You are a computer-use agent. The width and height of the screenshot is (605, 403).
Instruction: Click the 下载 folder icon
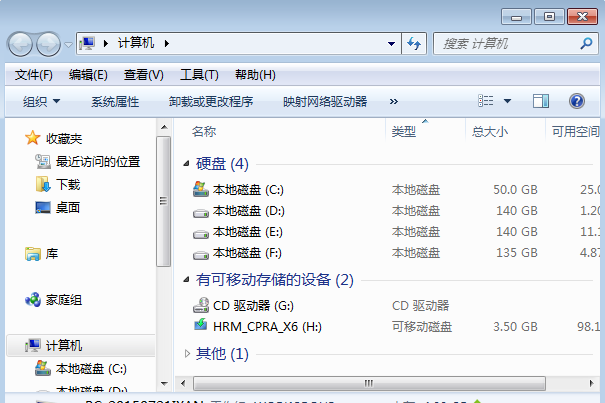click(43, 185)
